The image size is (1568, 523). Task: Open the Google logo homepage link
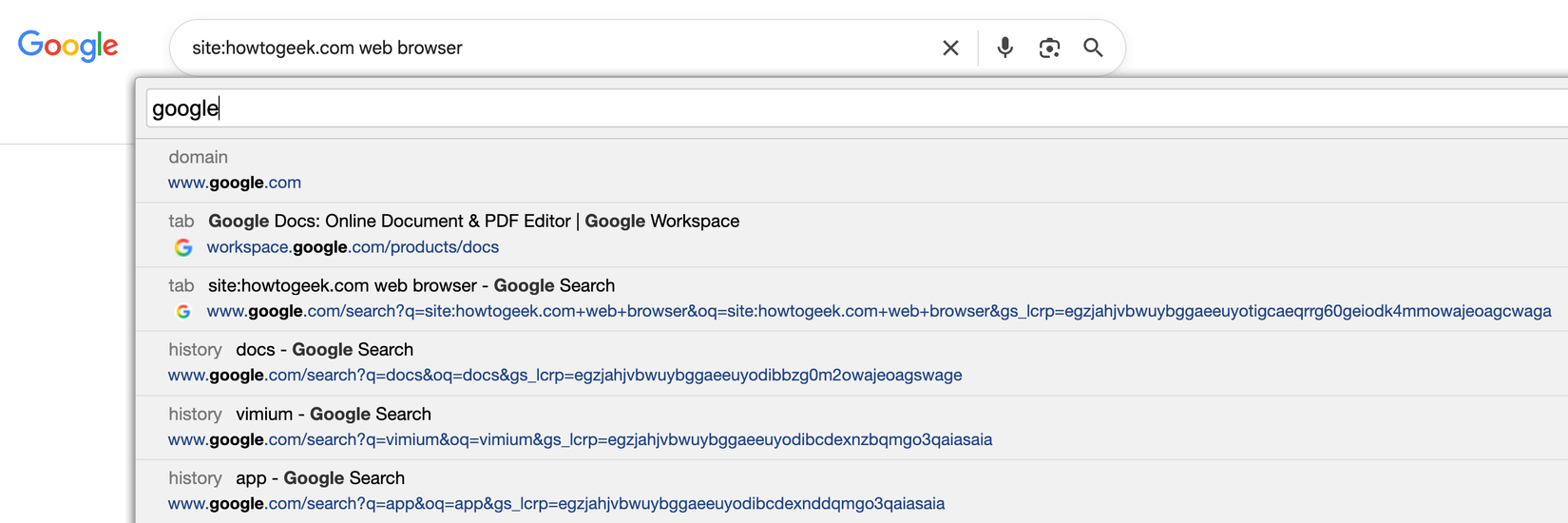tap(68, 46)
